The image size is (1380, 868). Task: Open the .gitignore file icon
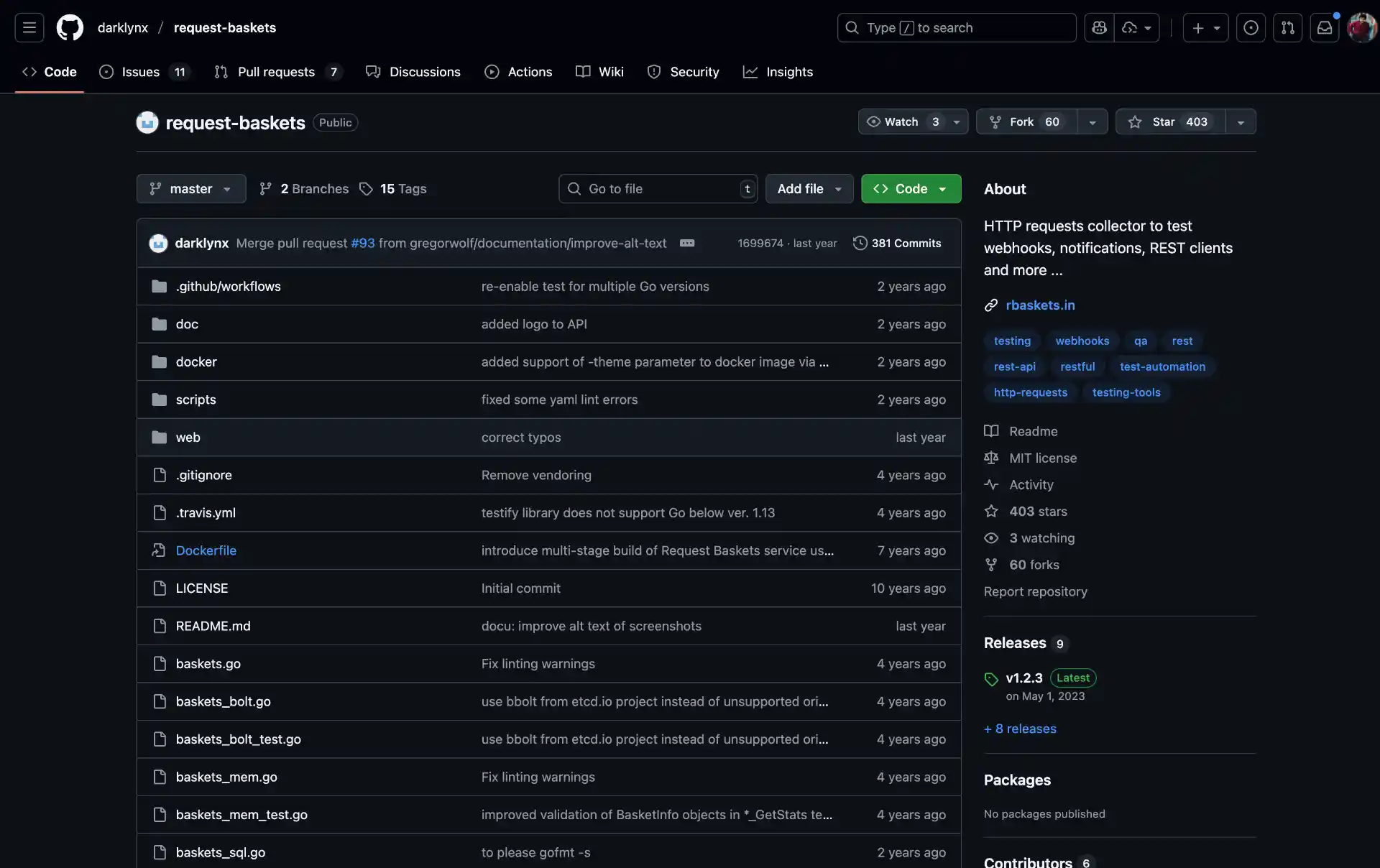coord(160,475)
